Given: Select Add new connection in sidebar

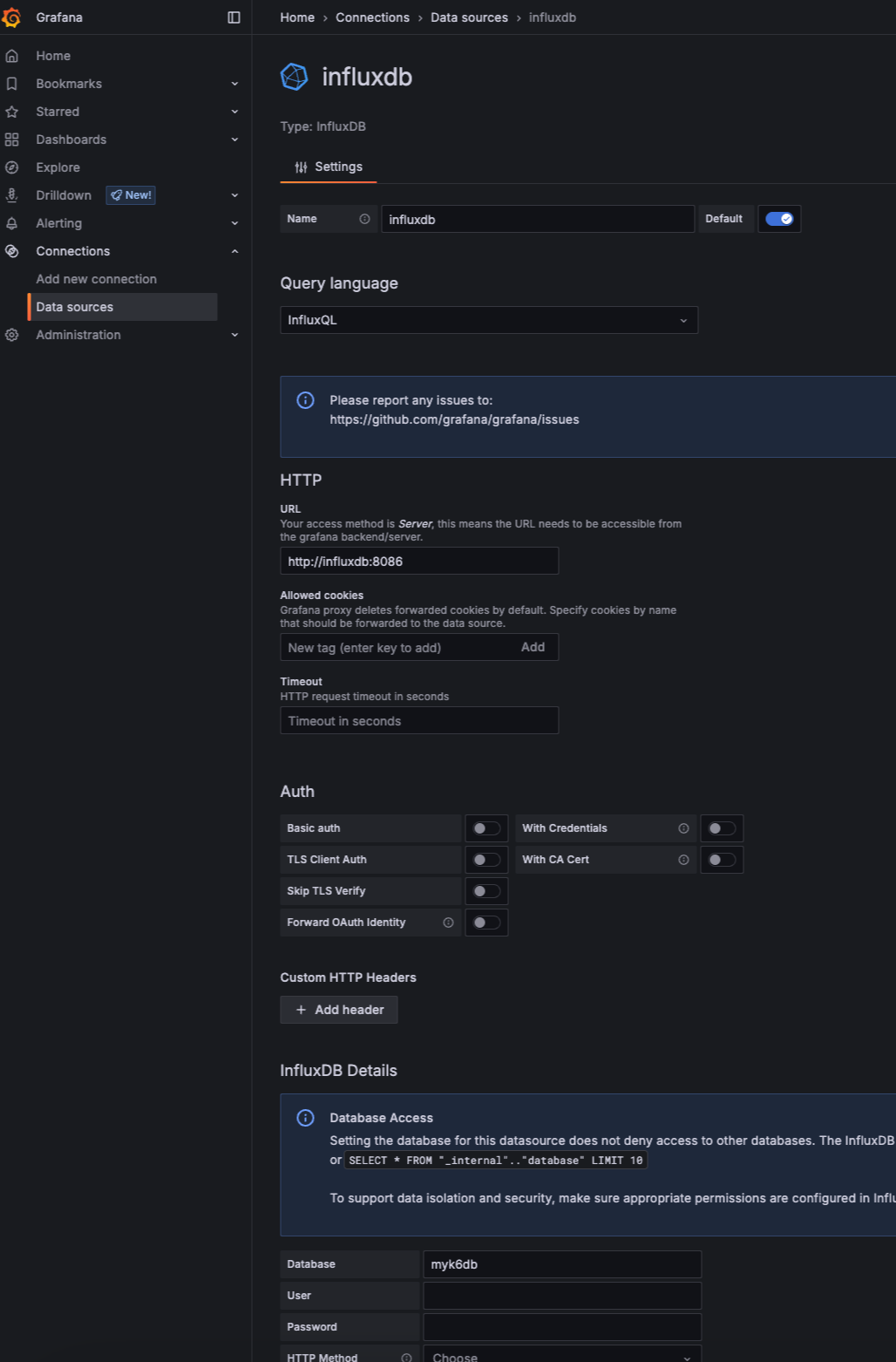Looking at the screenshot, I should pyautogui.click(x=96, y=279).
